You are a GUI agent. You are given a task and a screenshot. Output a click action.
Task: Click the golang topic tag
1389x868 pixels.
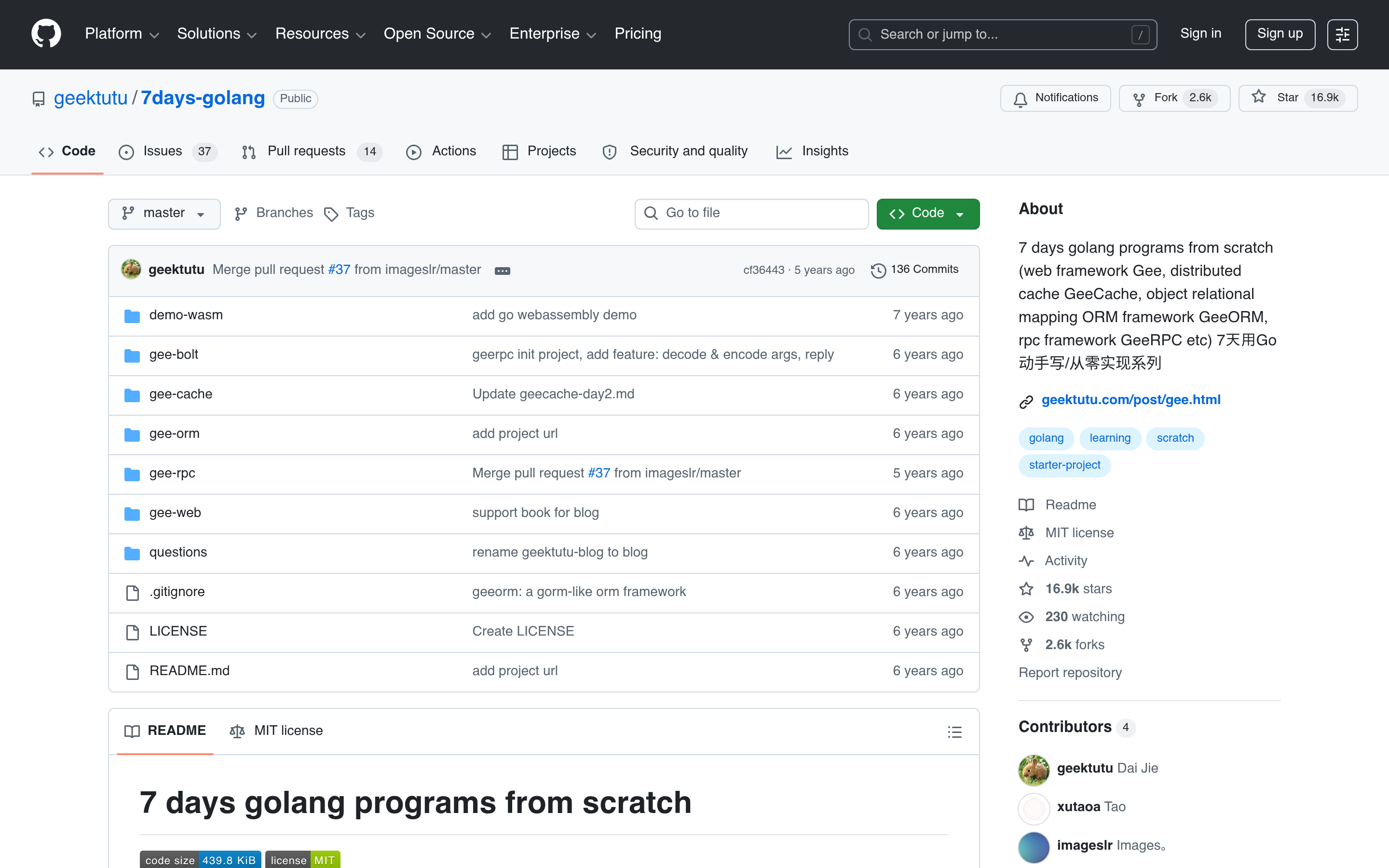(1046, 439)
